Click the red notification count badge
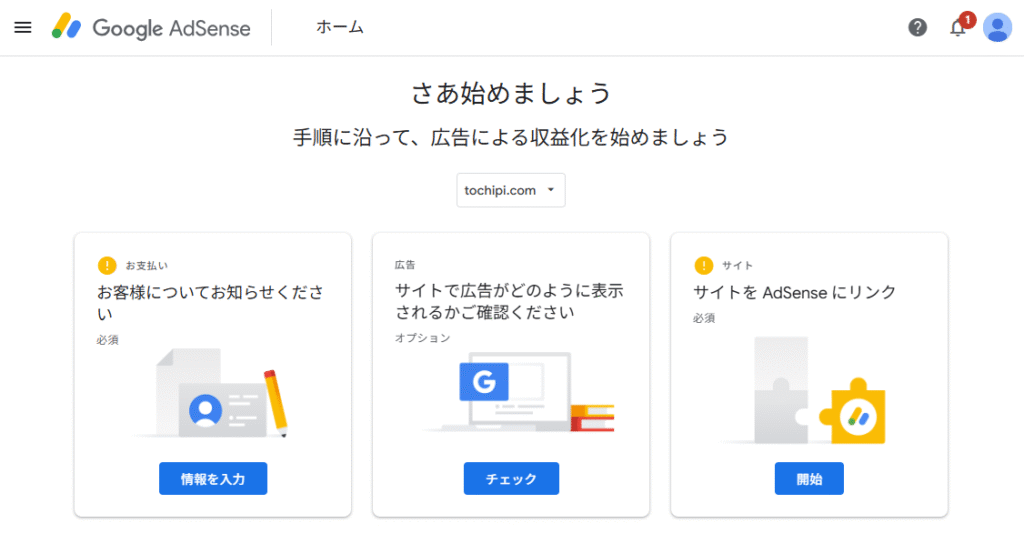The image size is (1024, 544). point(967,20)
